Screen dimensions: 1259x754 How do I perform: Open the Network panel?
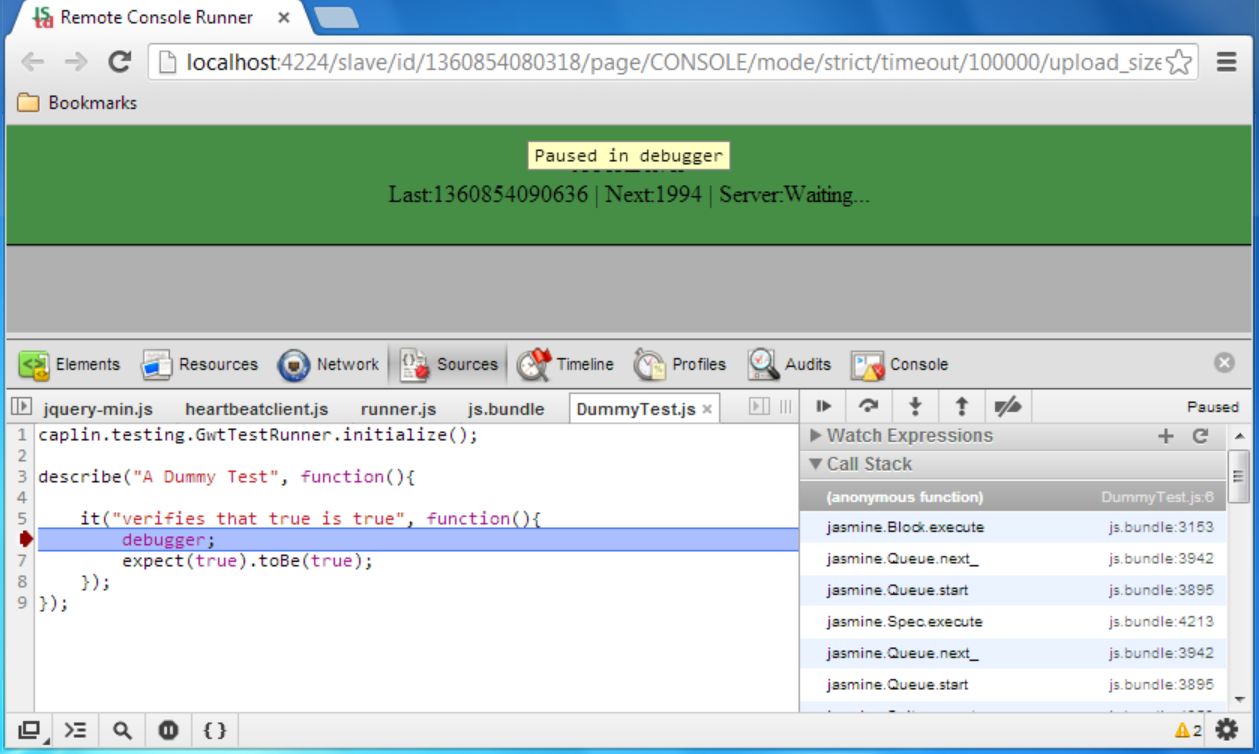(x=328, y=365)
